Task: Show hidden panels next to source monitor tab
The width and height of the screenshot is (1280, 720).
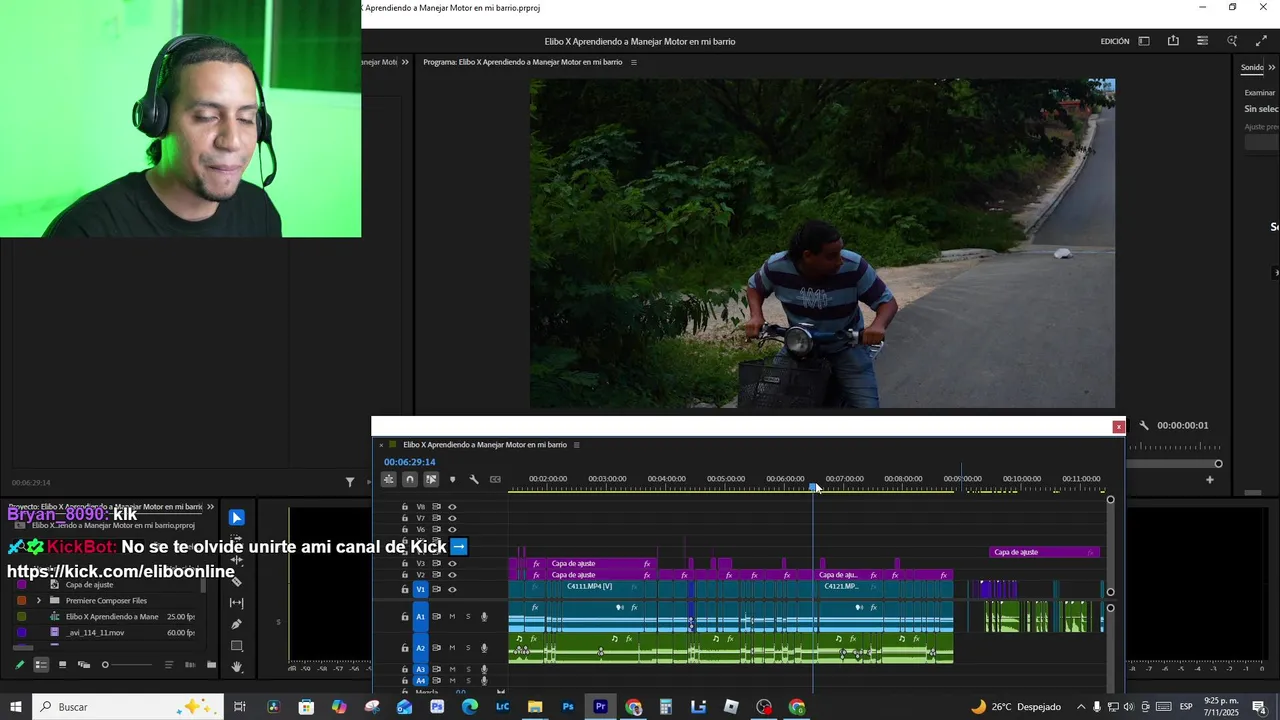Action: click(405, 62)
